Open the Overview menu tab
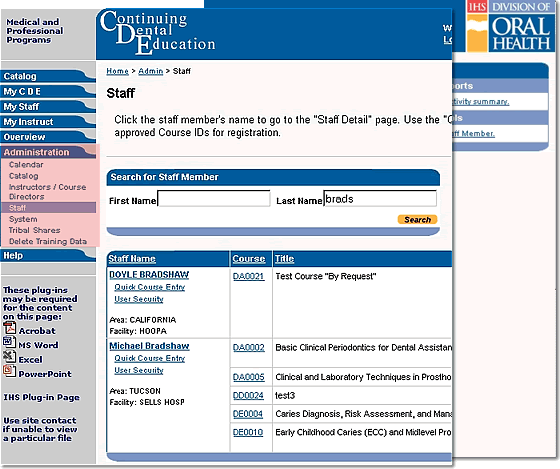Image resolution: width=560 pixels, height=469 pixels. 48,137
